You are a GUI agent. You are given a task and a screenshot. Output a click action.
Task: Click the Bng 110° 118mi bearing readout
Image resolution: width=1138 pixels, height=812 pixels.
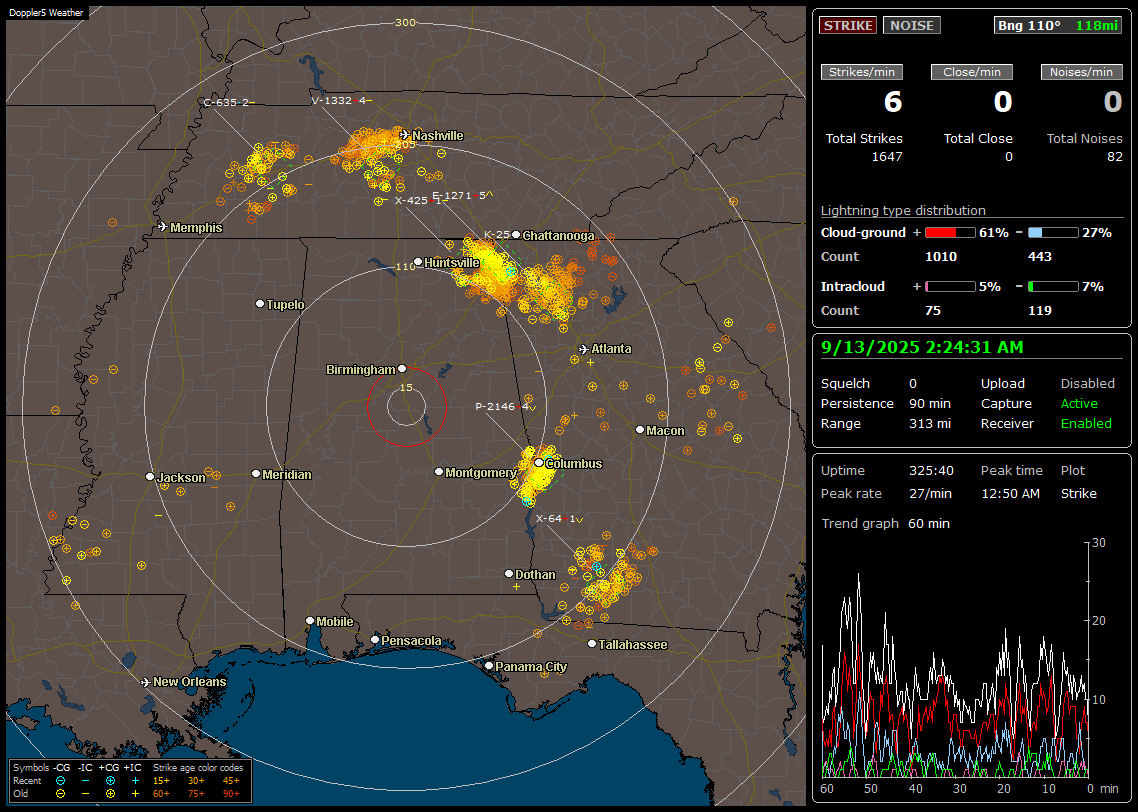click(1057, 25)
